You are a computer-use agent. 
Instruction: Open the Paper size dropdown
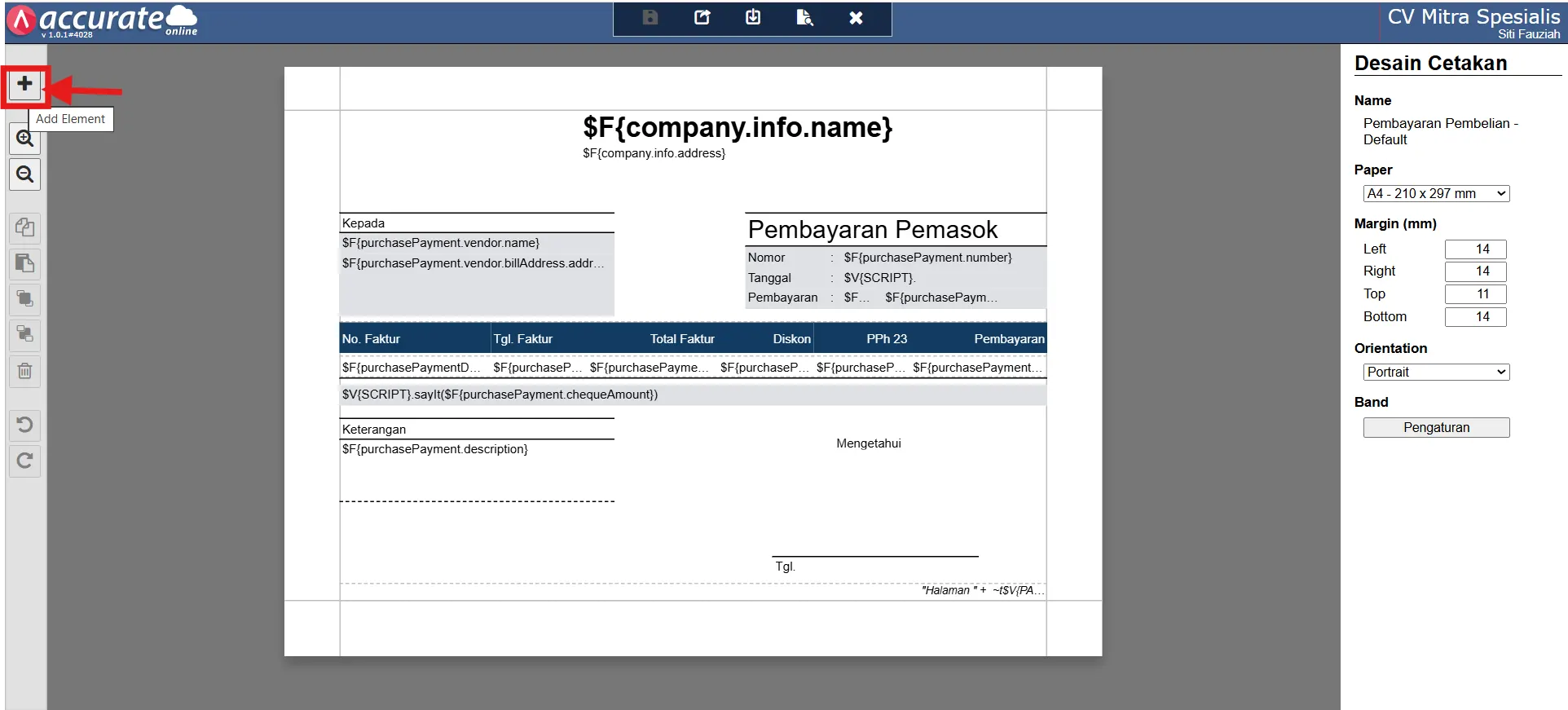1436,194
